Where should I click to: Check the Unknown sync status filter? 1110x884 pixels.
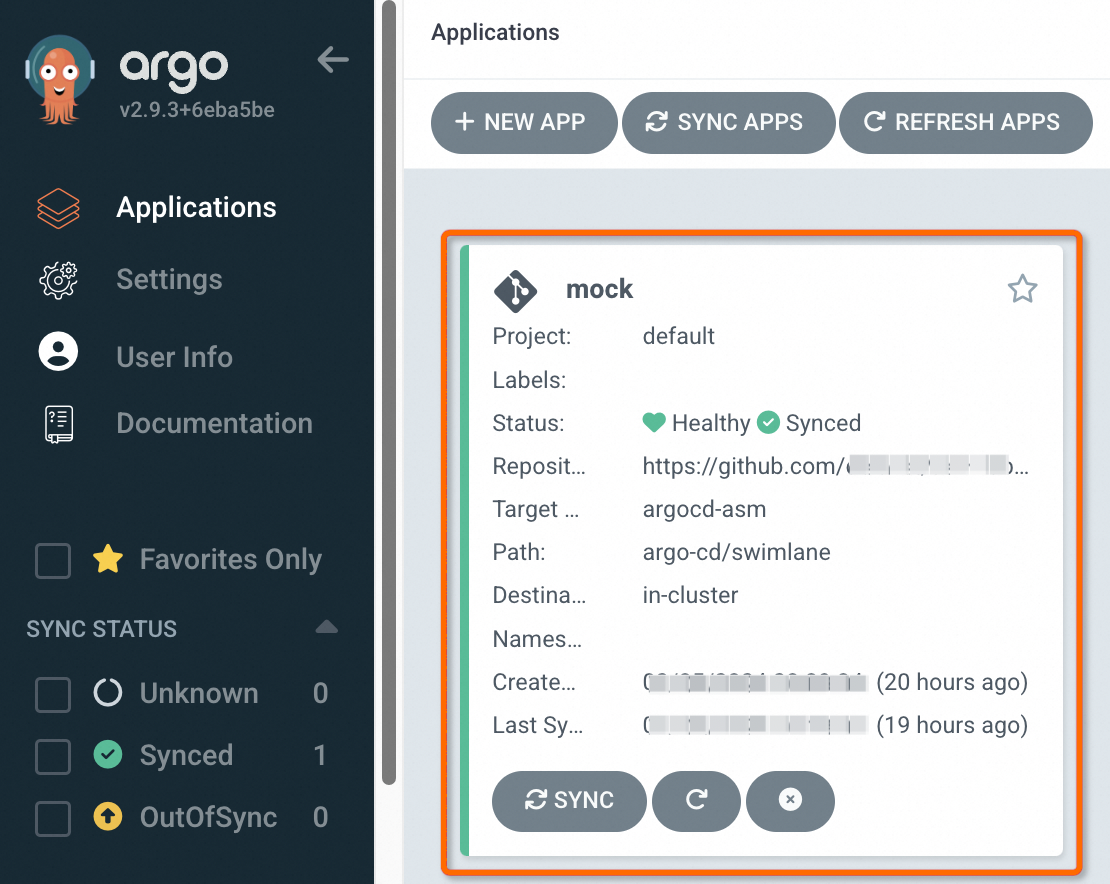[x=53, y=694]
